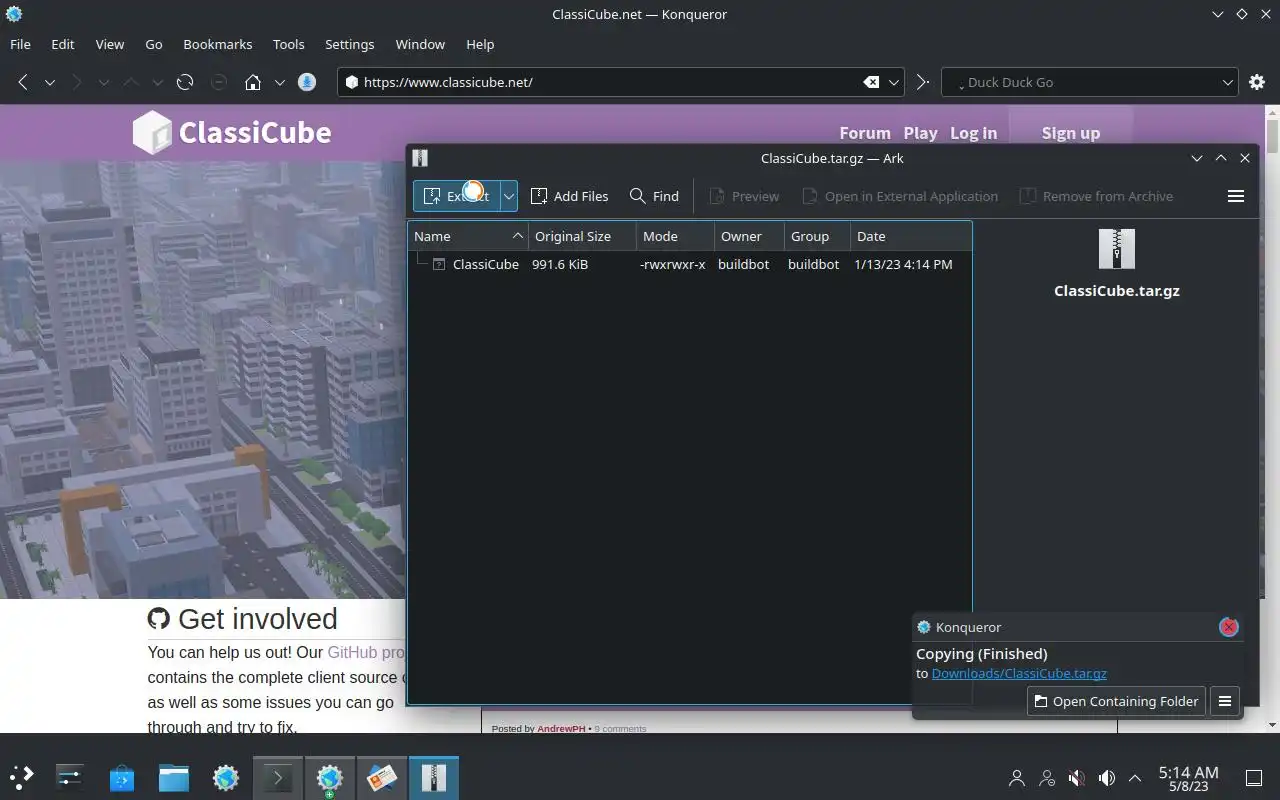This screenshot has height=800, width=1280.
Task: Open KDE application launcher
Action: [x=21, y=776]
